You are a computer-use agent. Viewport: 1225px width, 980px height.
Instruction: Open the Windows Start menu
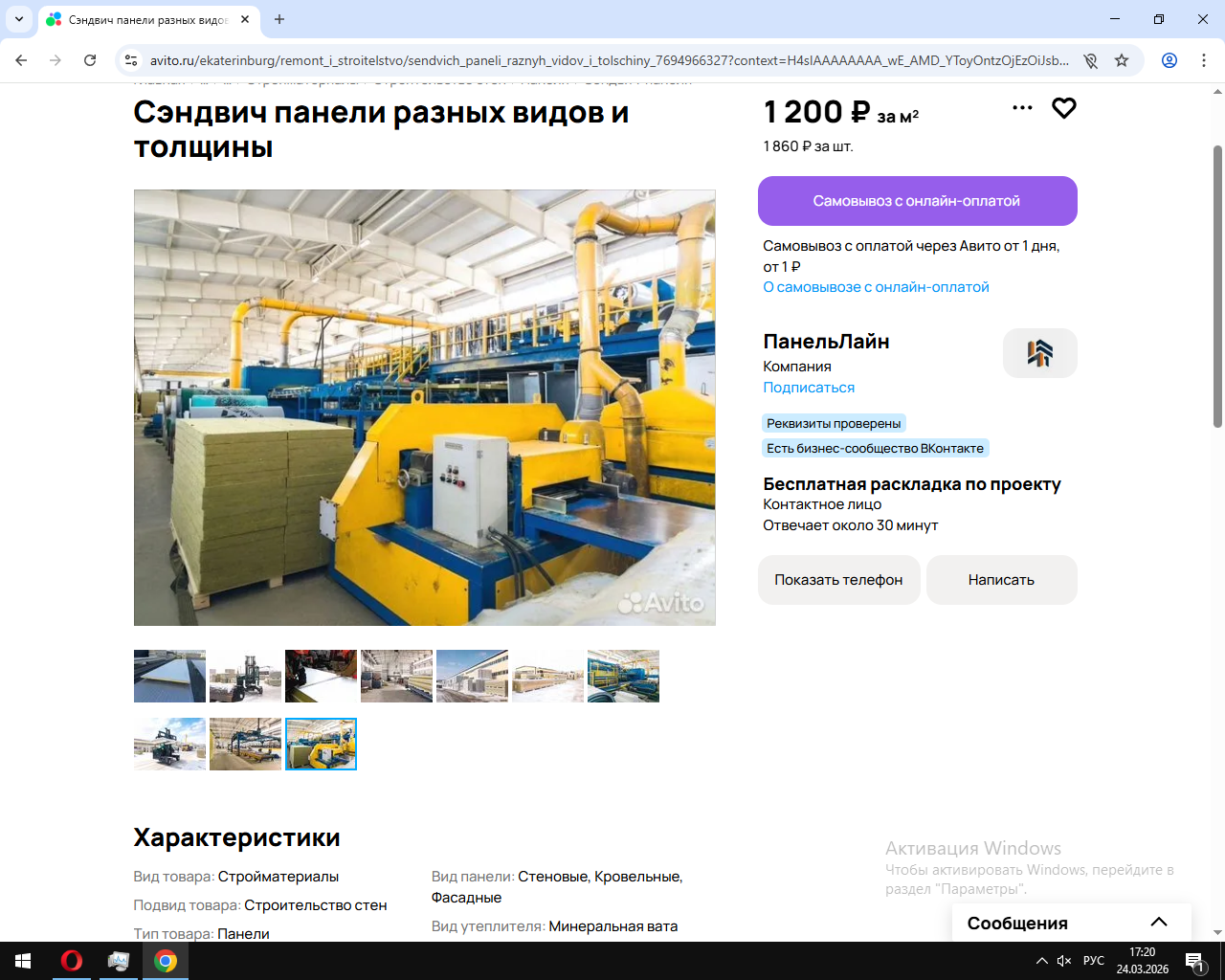[23, 961]
